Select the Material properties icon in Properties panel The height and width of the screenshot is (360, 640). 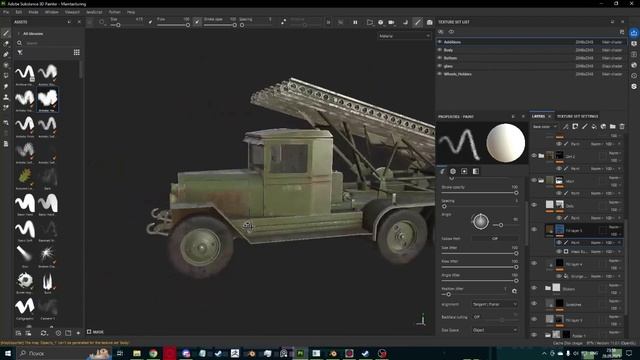(476, 171)
